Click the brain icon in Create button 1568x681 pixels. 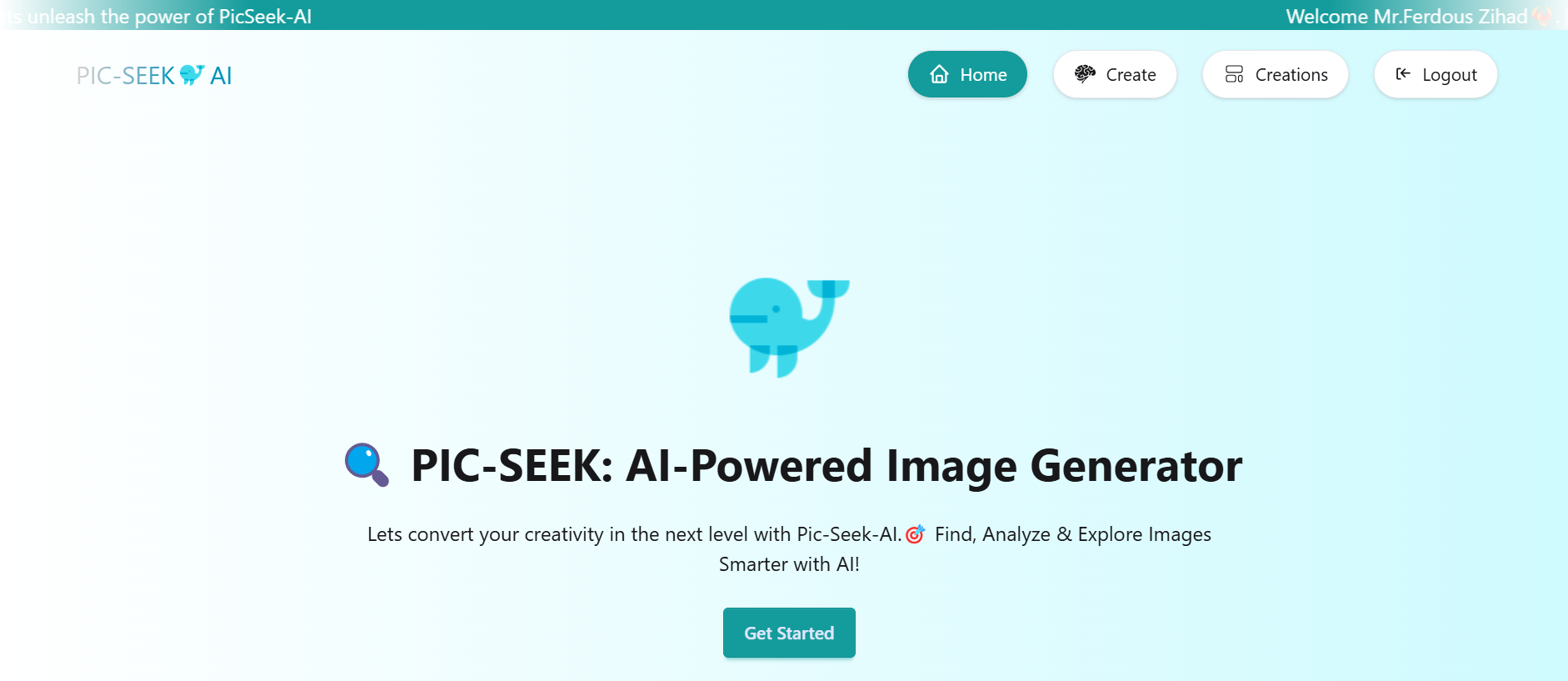(1085, 74)
